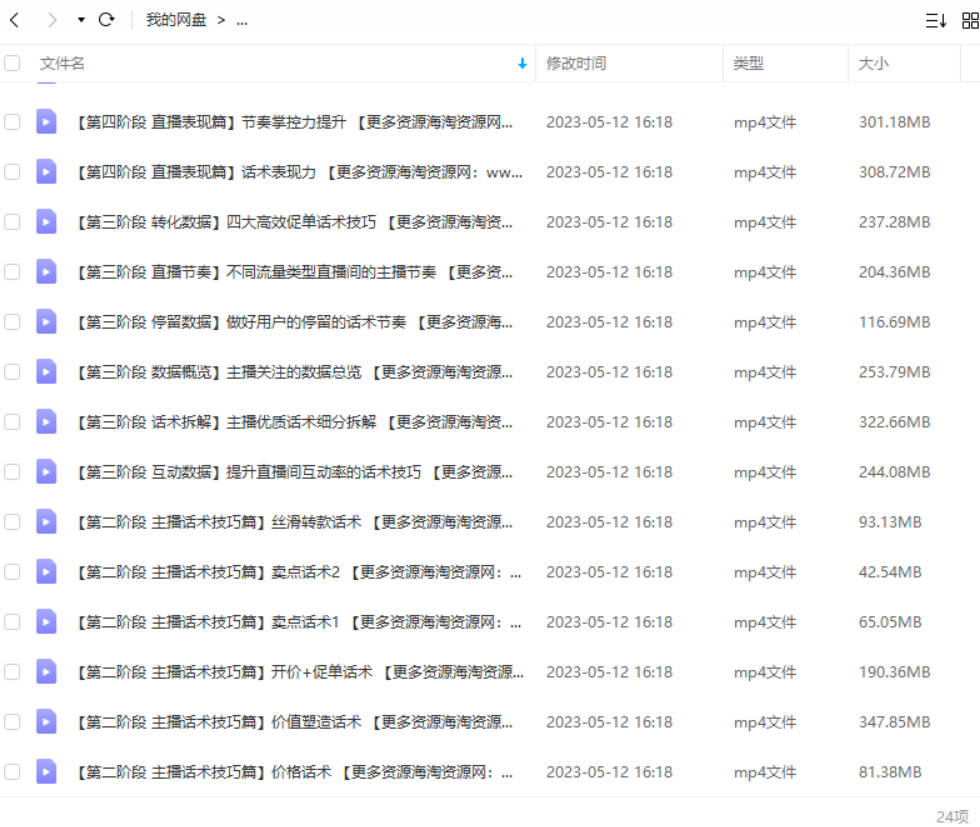The image size is (980, 827).
Task: Open the navigation history dropdown arrow
Action: coord(81,20)
